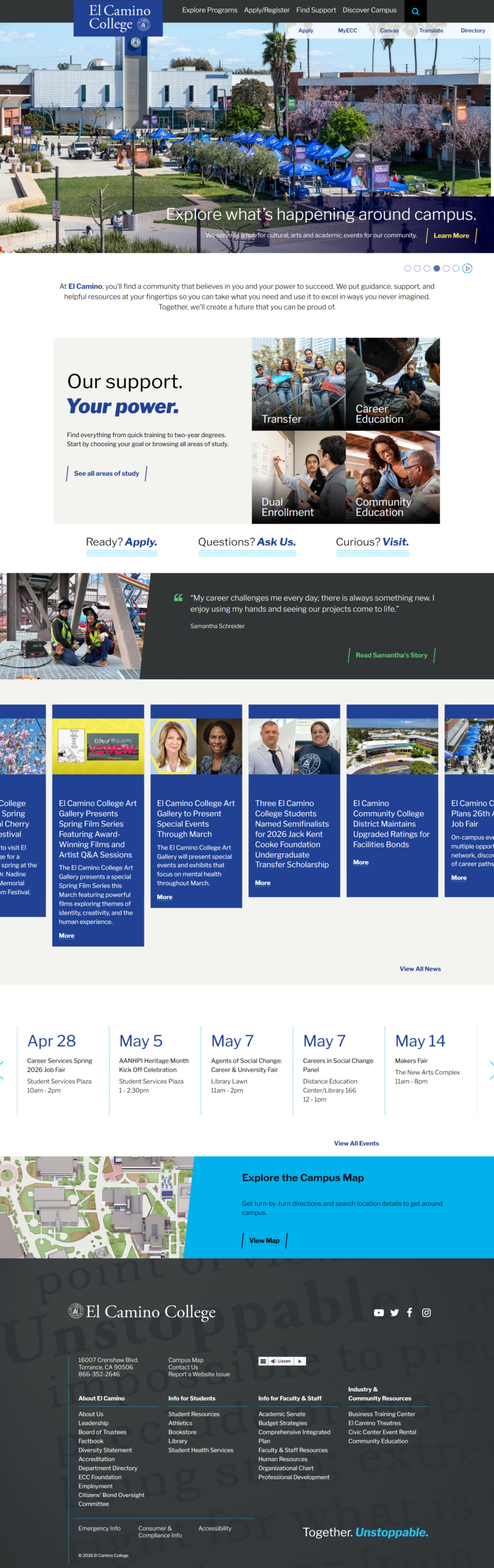
Task: Open the El Camino YouTube icon in the footer
Action: point(379,1313)
